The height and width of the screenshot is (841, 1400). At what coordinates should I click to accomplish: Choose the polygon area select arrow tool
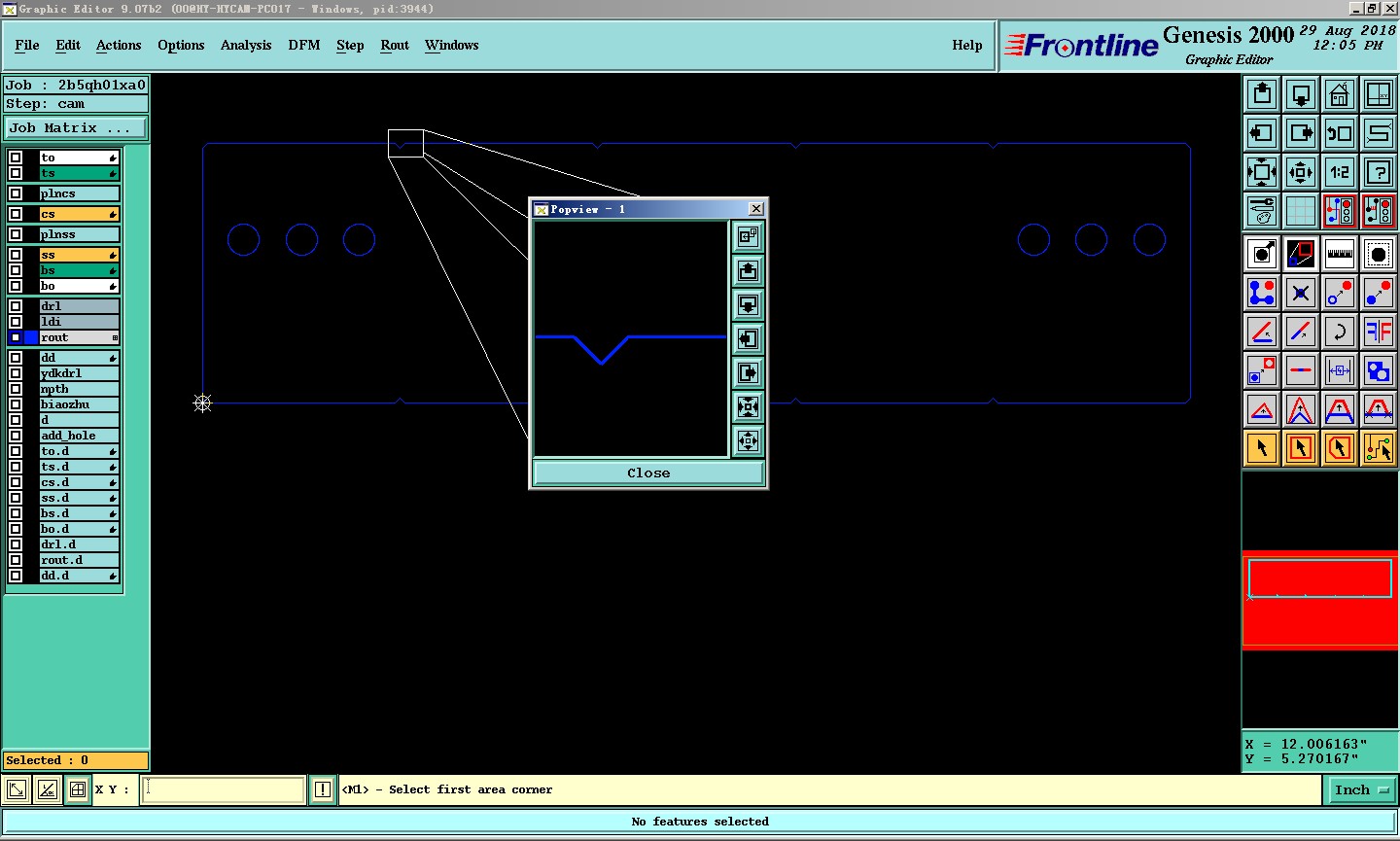[1340, 448]
